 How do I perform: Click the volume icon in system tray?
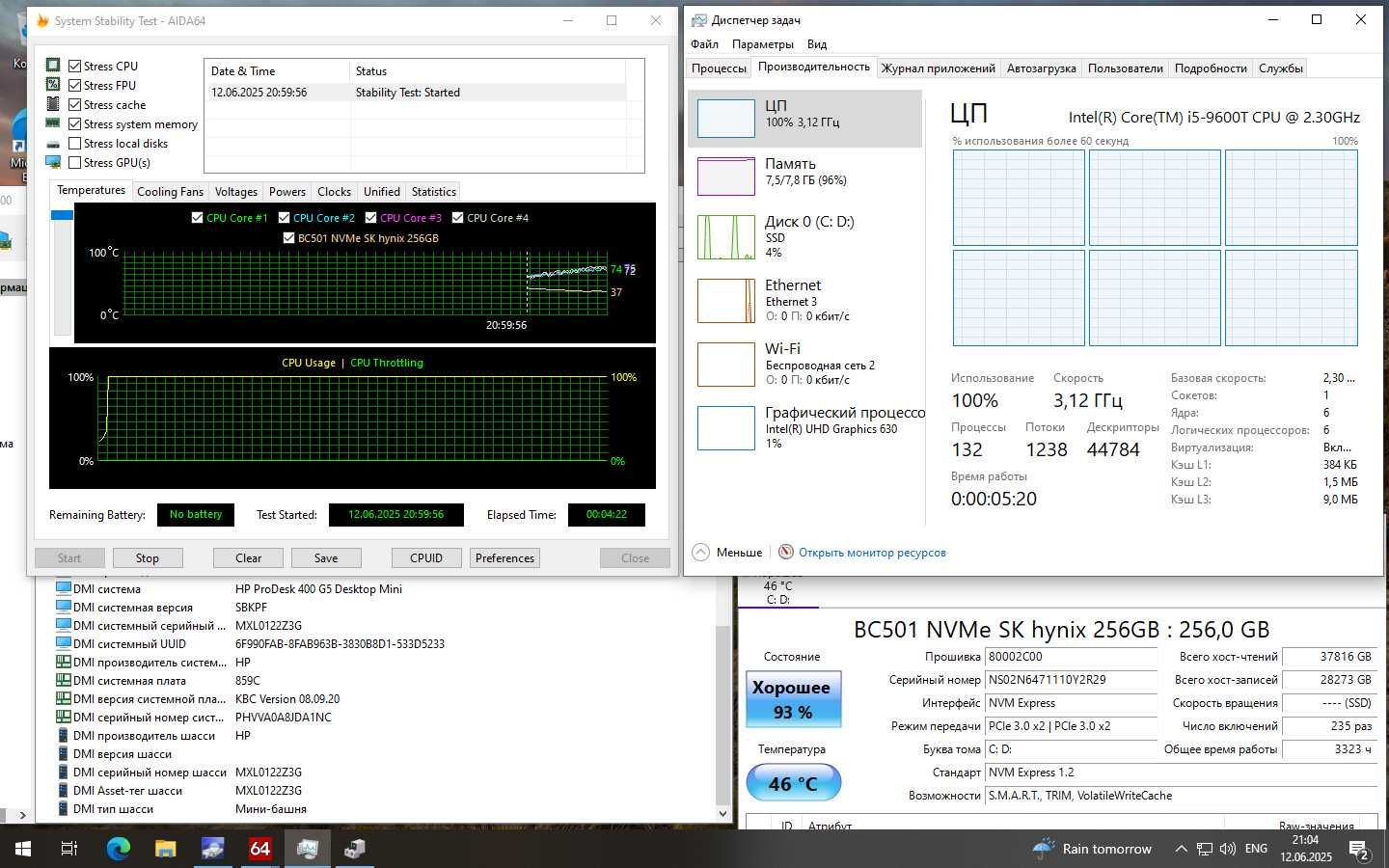click(1227, 849)
